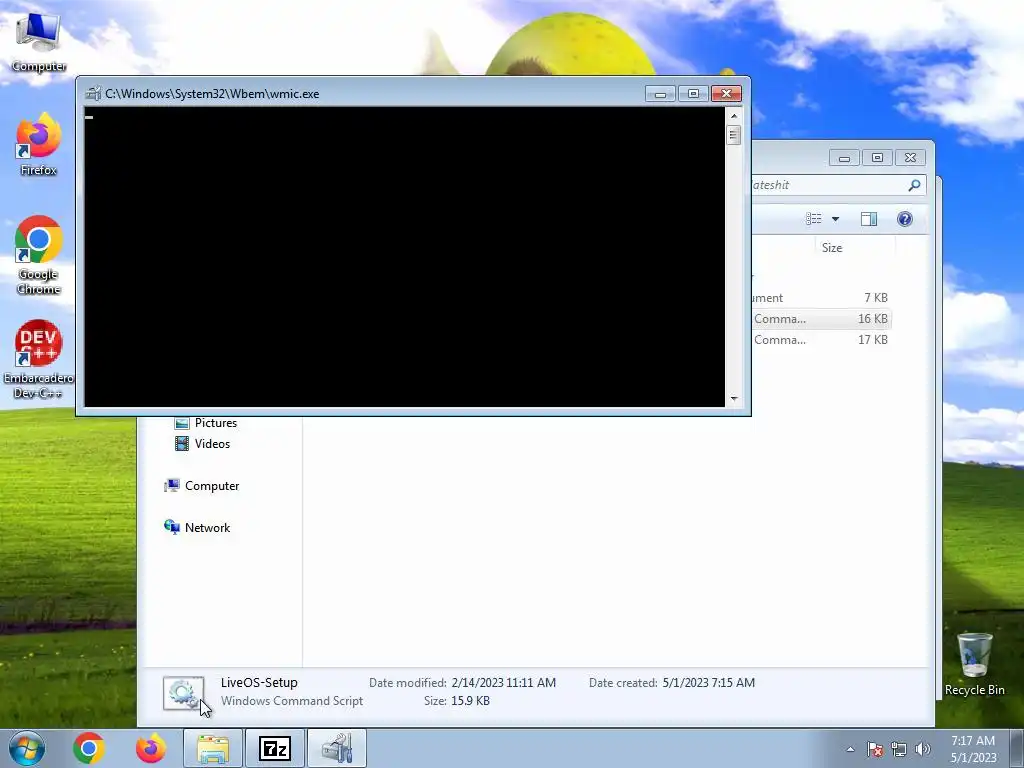Open Pictures in the Explorer sidebar
This screenshot has width=1024, height=768.
206,423
